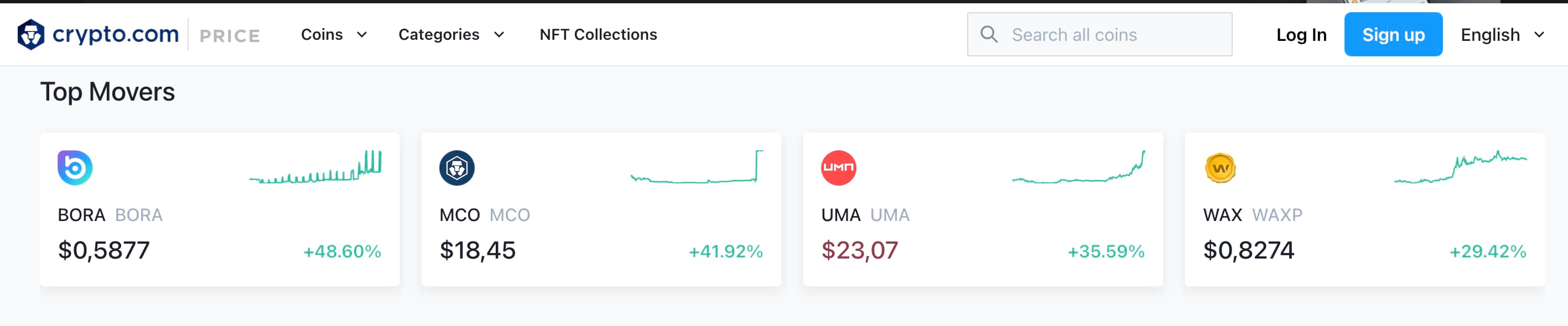The image size is (1568, 326).
Task: Open the Coins dropdown menu
Action: click(x=333, y=35)
